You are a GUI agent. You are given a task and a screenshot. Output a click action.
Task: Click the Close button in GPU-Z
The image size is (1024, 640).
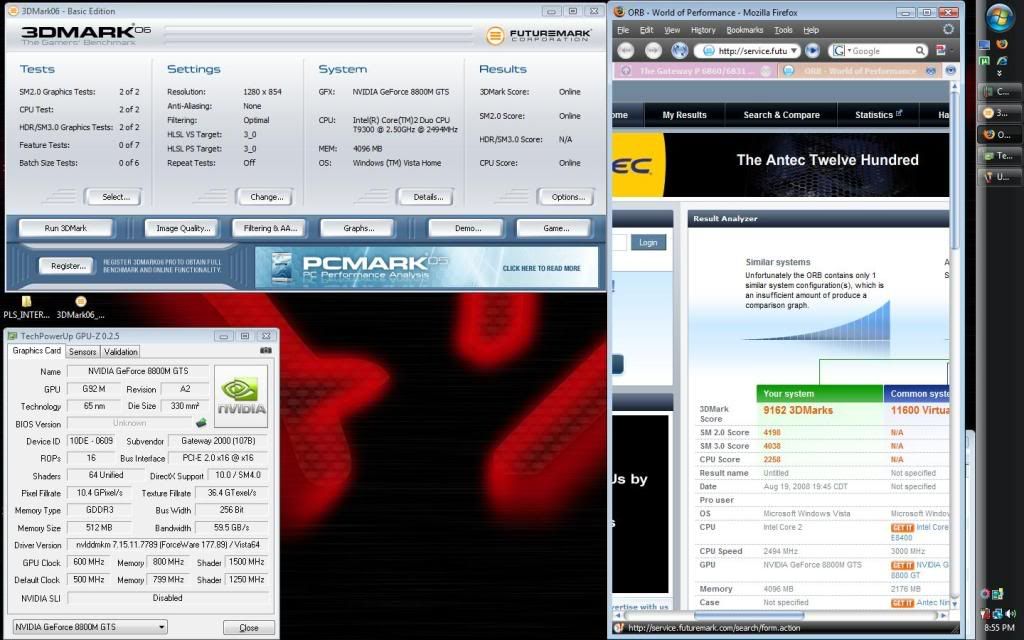click(249, 628)
